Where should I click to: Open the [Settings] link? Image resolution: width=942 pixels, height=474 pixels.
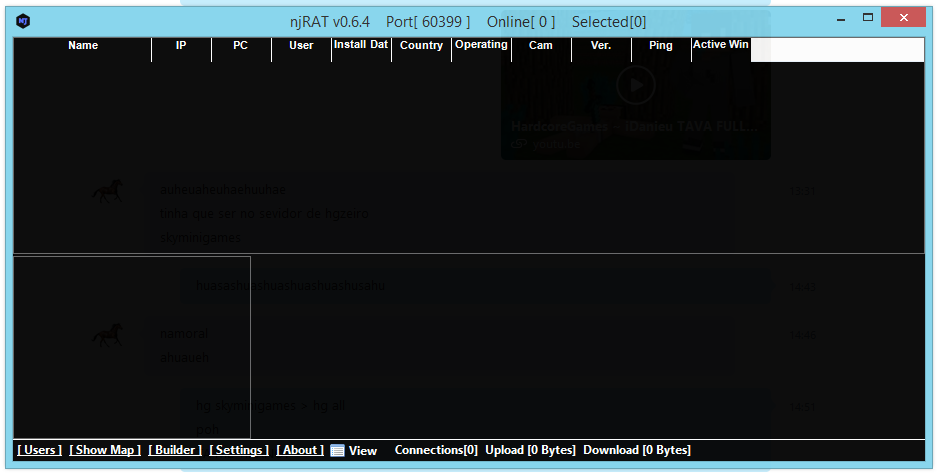click(239, 450)
